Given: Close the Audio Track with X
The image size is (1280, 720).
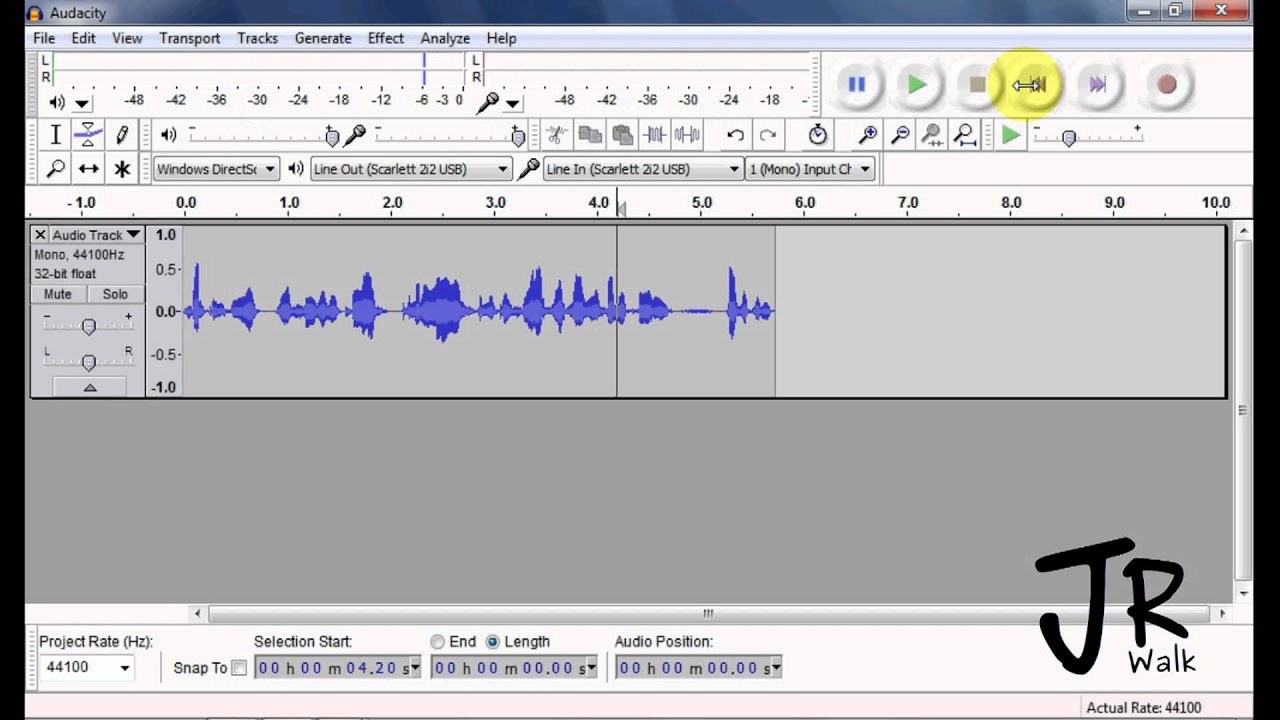Looking at the screenshot, I should tap(40, 234).
